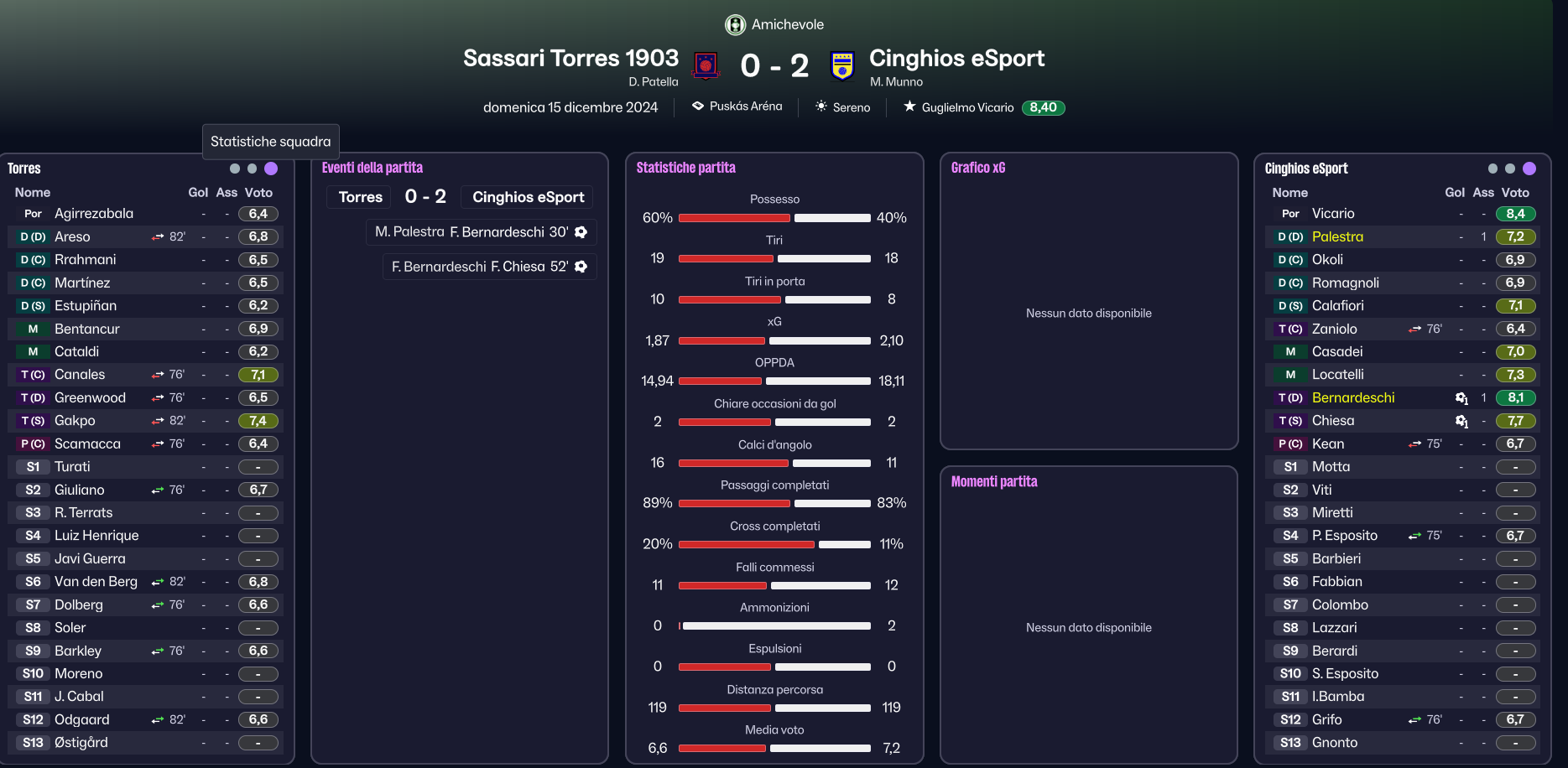The width and height of the screenshot is (1568, 768).
Task: Select the first page dot in the Torres panel
Action: tap(235, 169)
